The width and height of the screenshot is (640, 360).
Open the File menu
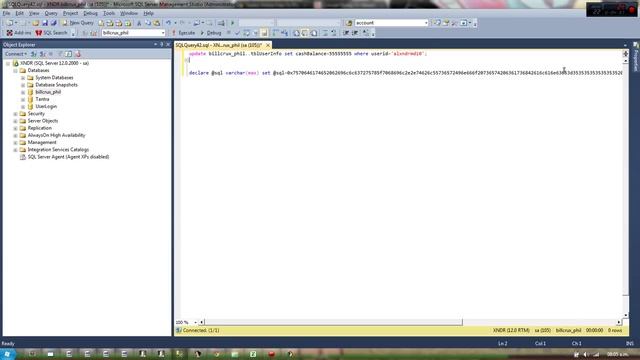[6, 13]
